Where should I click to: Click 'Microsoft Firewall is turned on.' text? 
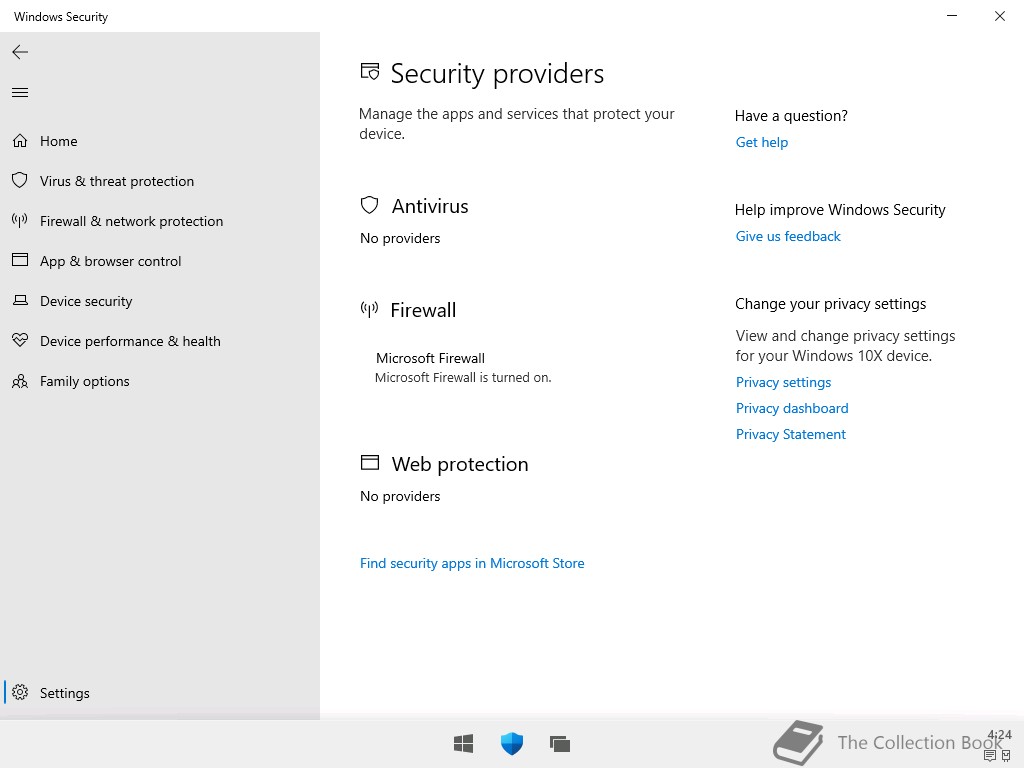(x=463, y=377)
